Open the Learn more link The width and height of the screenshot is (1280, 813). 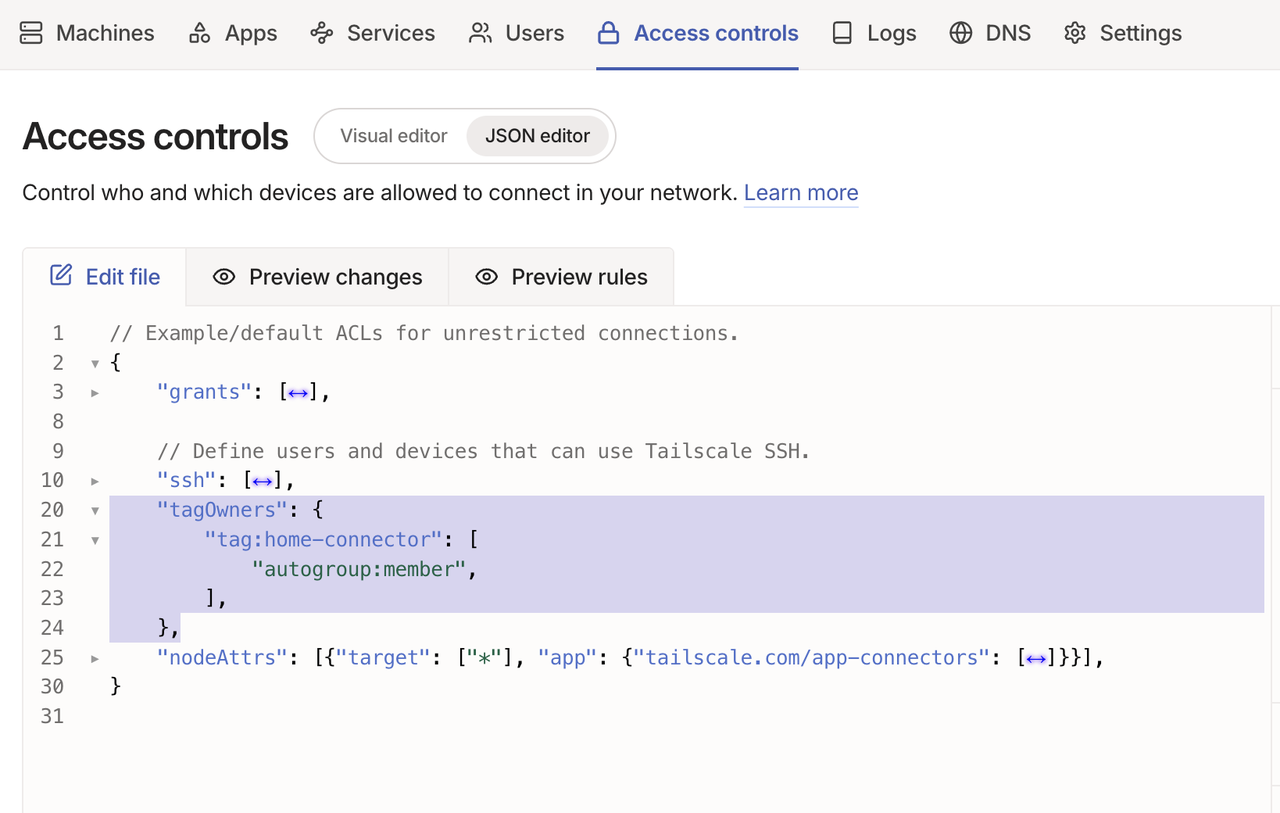pos(800,193)
